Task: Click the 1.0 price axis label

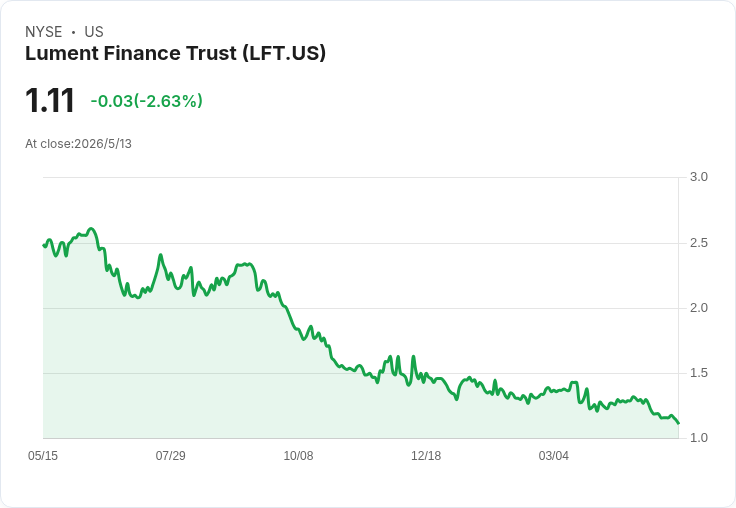Action: pyautogui.click(x=698, y=438)
